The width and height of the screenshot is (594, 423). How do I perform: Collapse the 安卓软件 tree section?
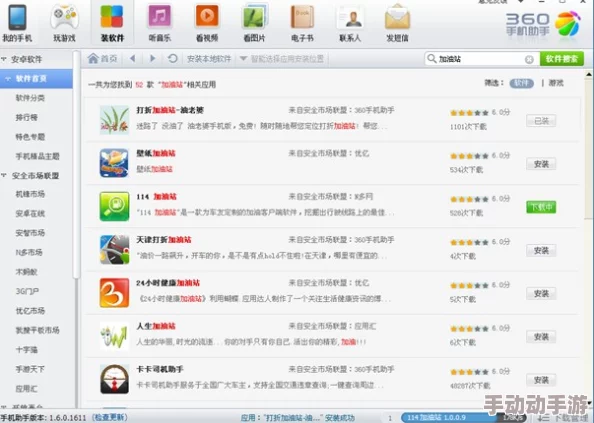tap(4, 59)
